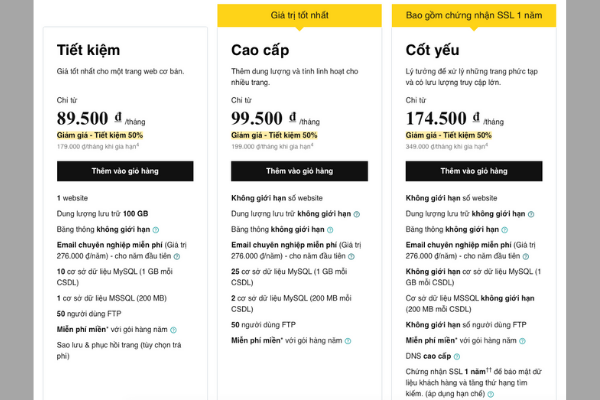
Task: Click free domain help icon in Cao cấp
Action: [348, 341]
